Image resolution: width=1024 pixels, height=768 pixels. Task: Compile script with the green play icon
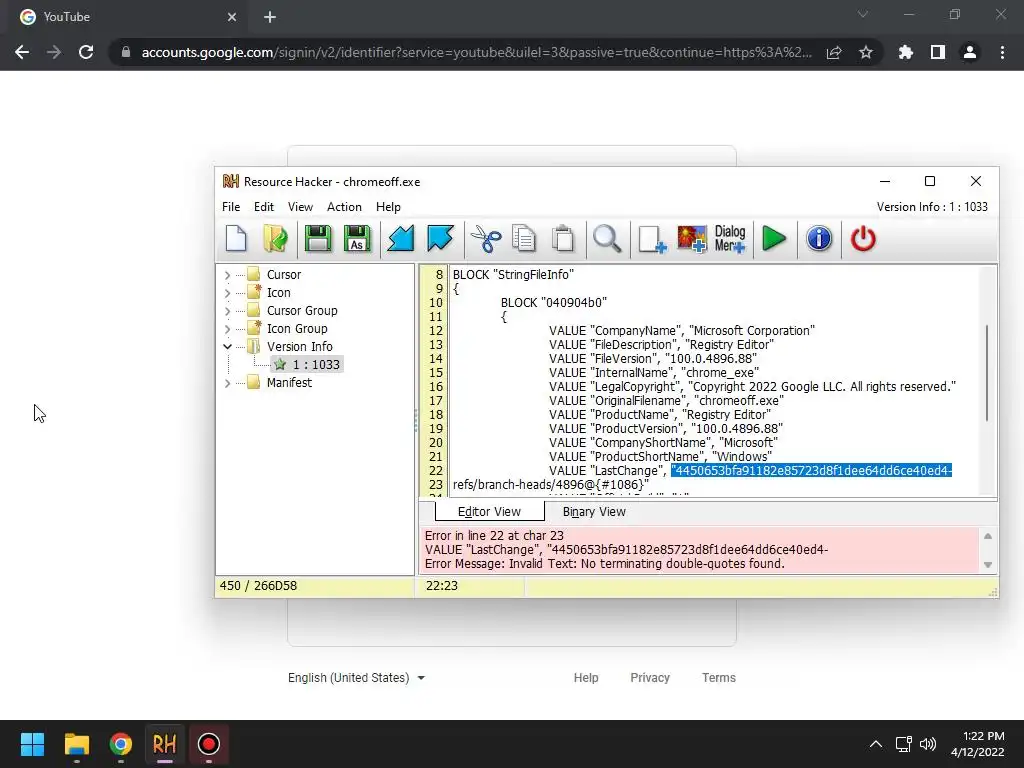click(775, 239)
